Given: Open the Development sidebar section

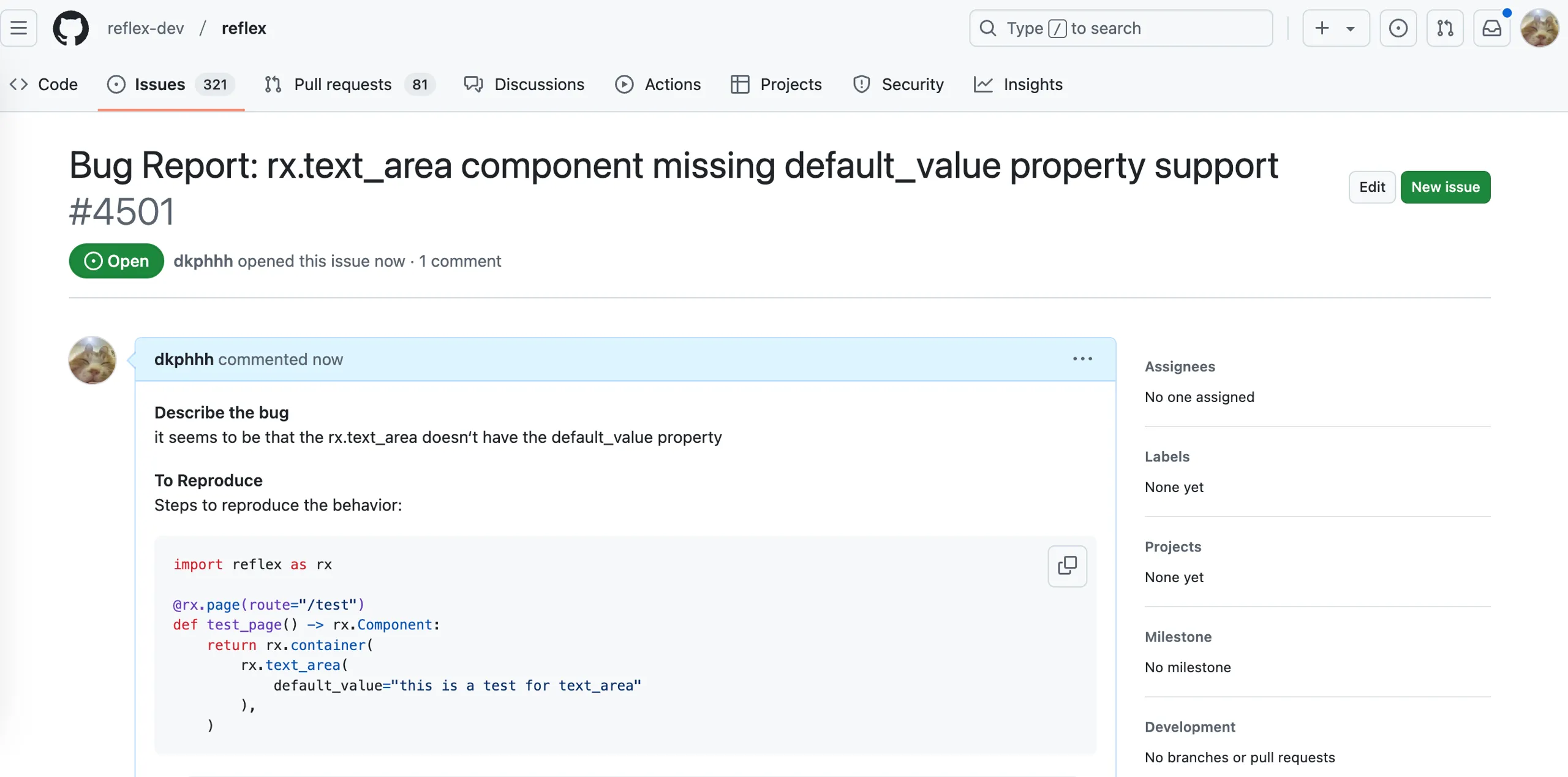Looking at the screenshot, I should click(1189, 727).
